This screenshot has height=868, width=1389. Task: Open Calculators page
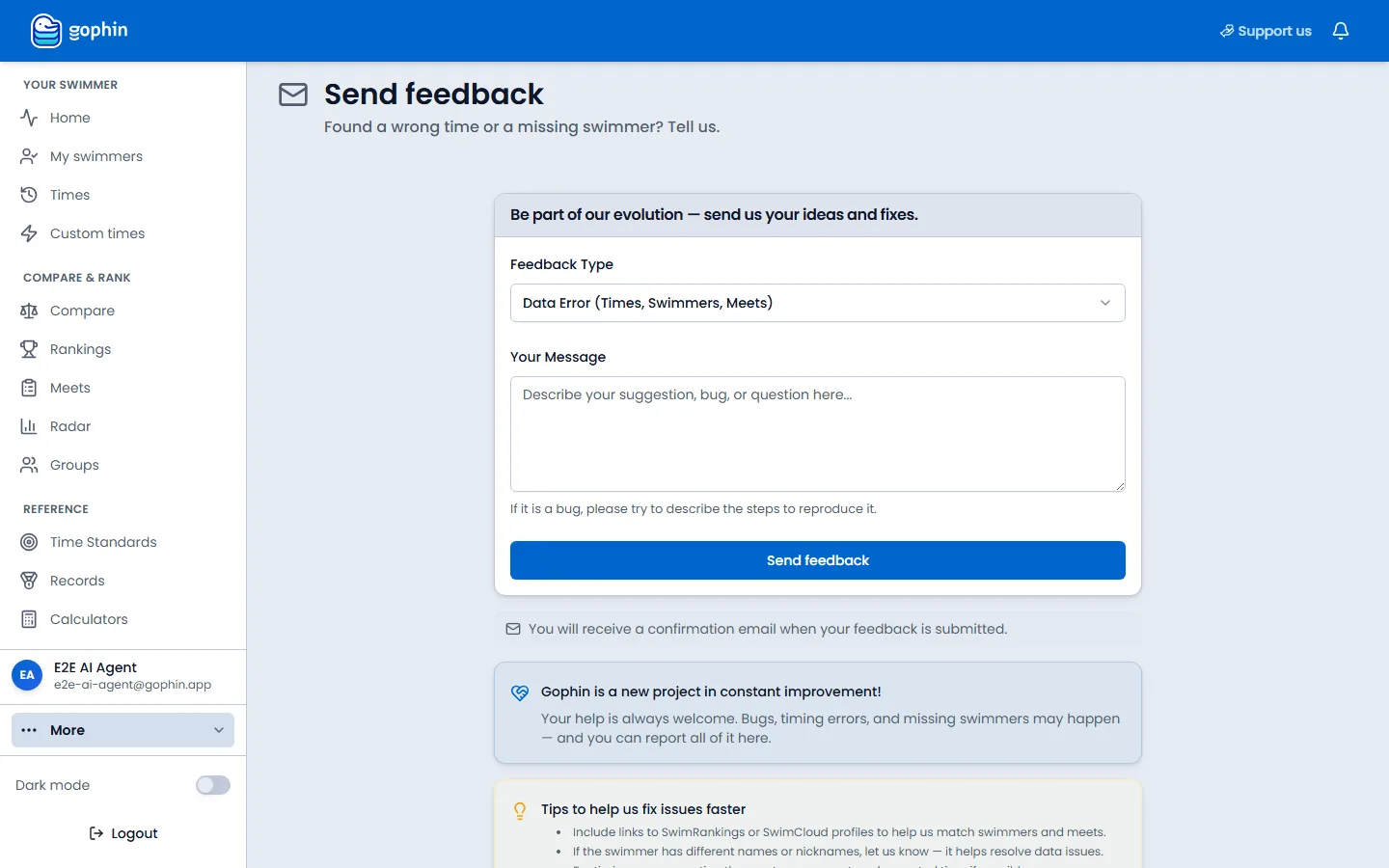(123, 619)
